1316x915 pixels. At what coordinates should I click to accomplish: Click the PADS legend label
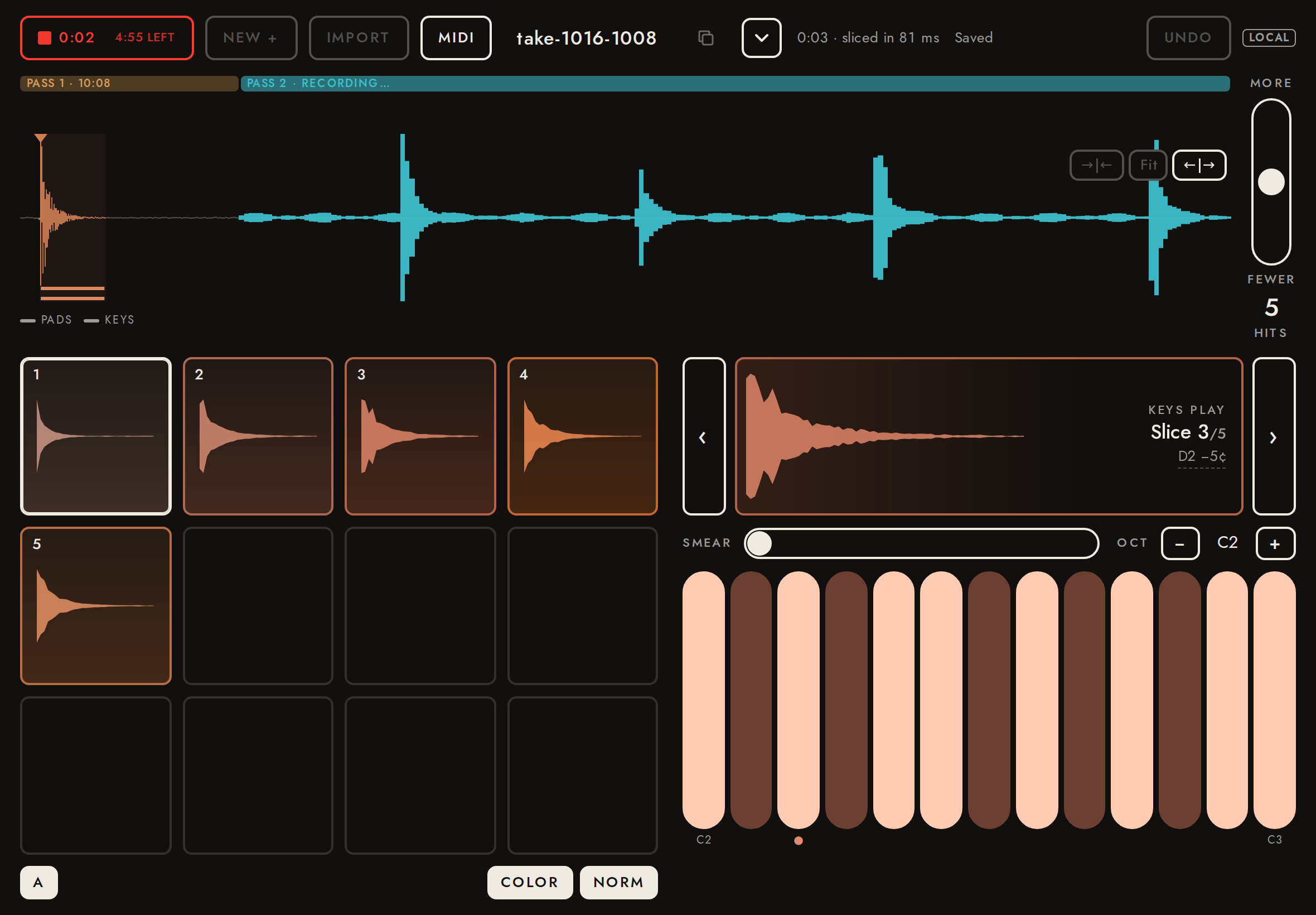tap(56, 319)
